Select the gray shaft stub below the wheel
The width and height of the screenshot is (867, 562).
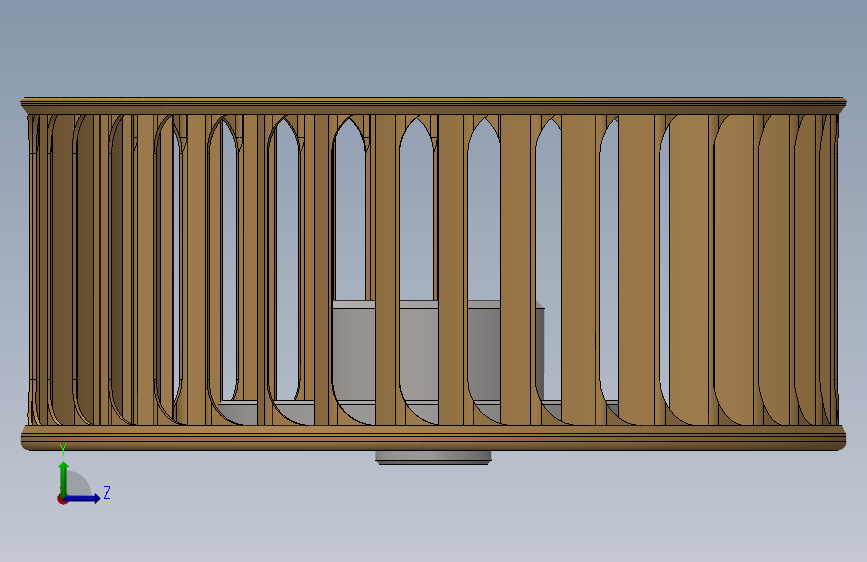point(433,457)
